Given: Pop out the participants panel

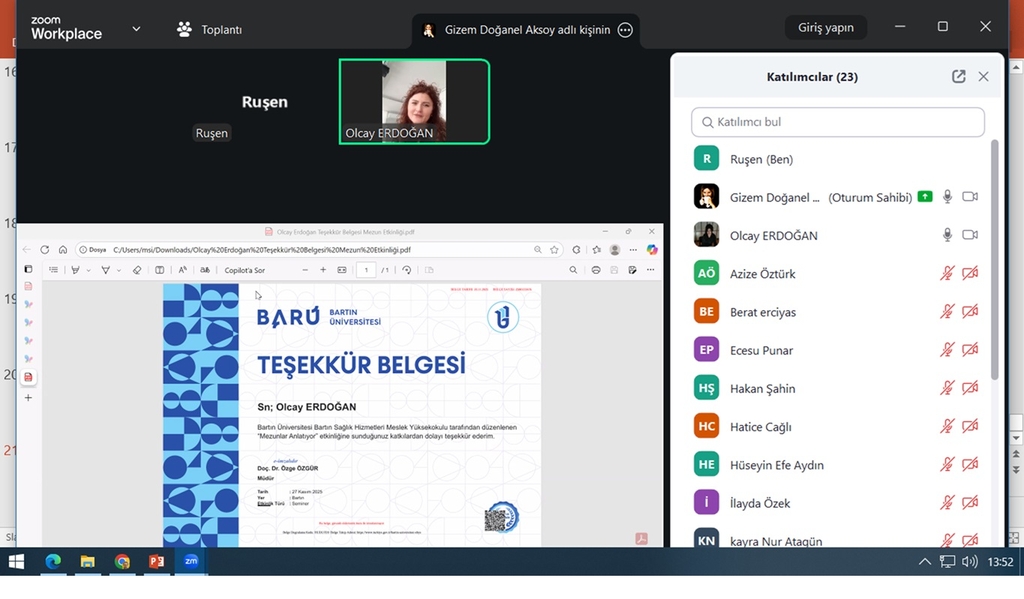Looking at the screenshot, I should point(958,77).
